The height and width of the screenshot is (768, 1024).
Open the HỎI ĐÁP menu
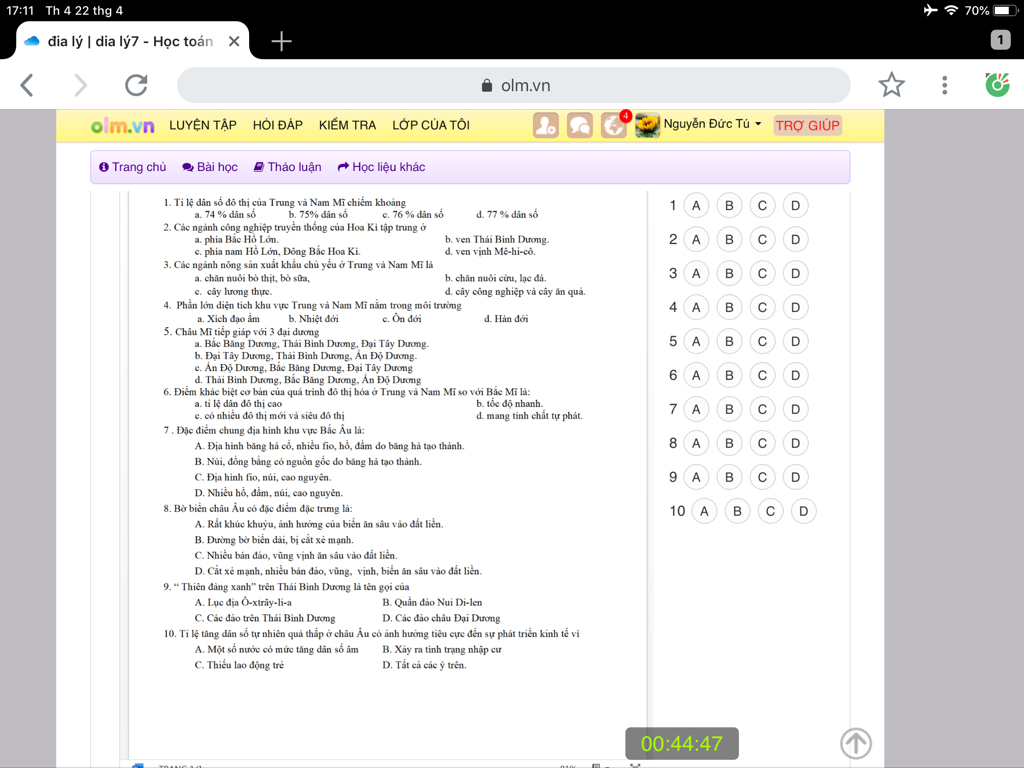tap(278, 125)
